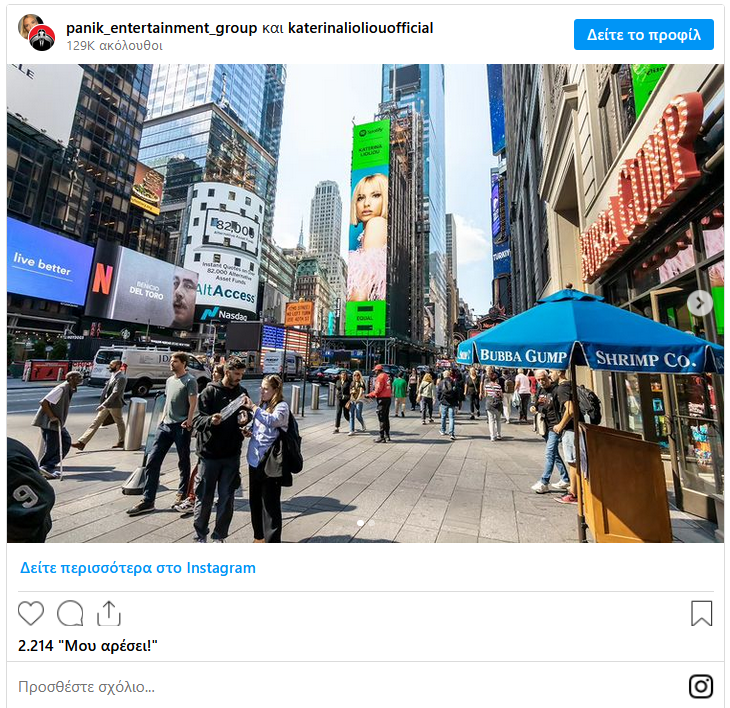Viewport: 730px width, 708px height.
Task: Select the first carousel dot indicator
Action: coord(360,523)
